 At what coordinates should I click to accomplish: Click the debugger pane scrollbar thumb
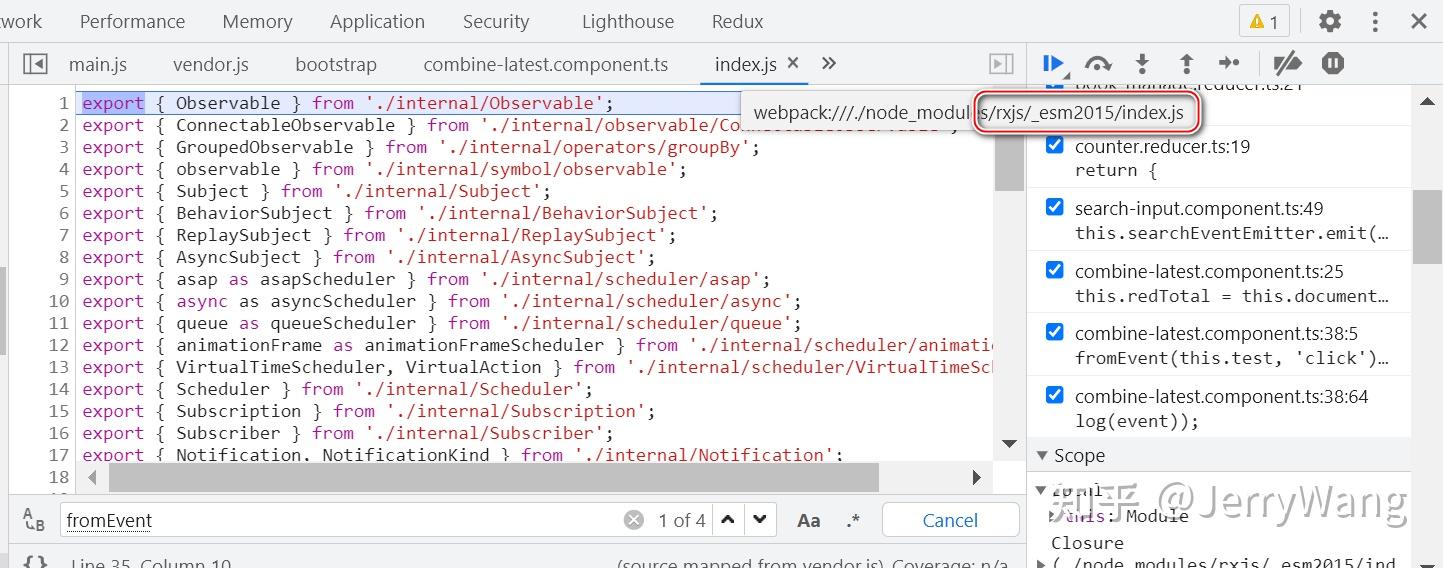pos(1427,226)
